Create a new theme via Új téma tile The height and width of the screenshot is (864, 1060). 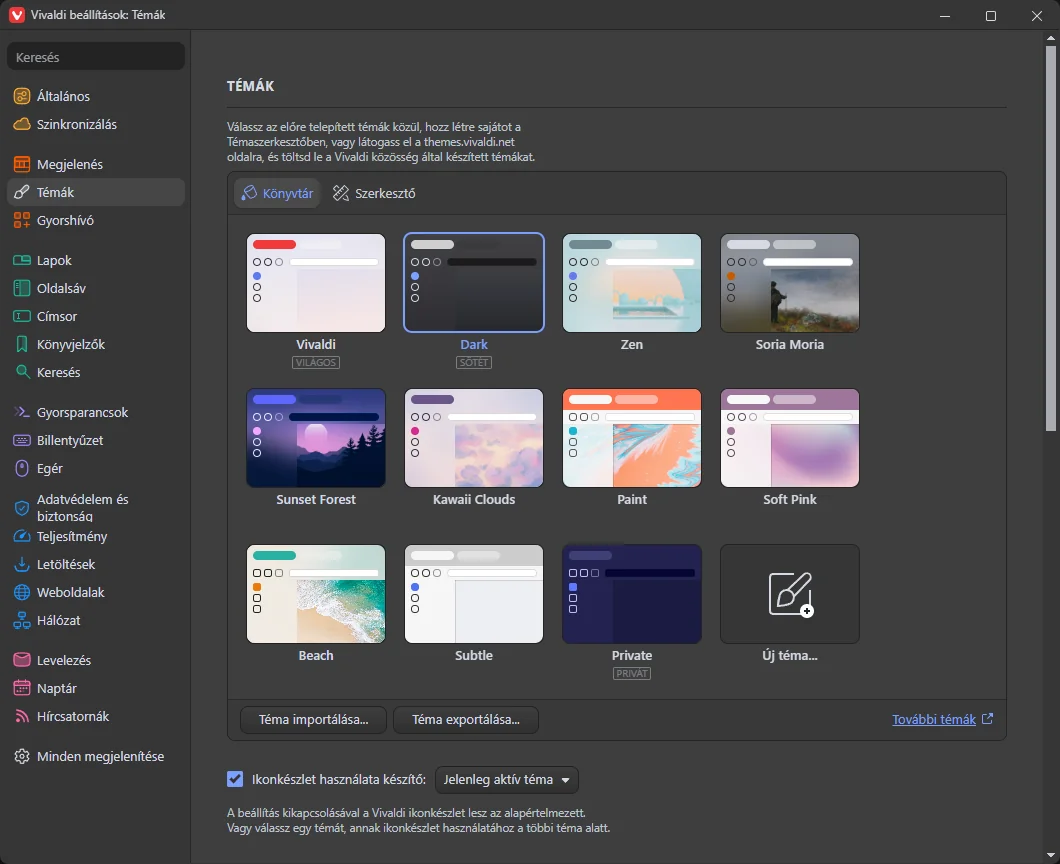pyautogui.click(x=790, y=594)
